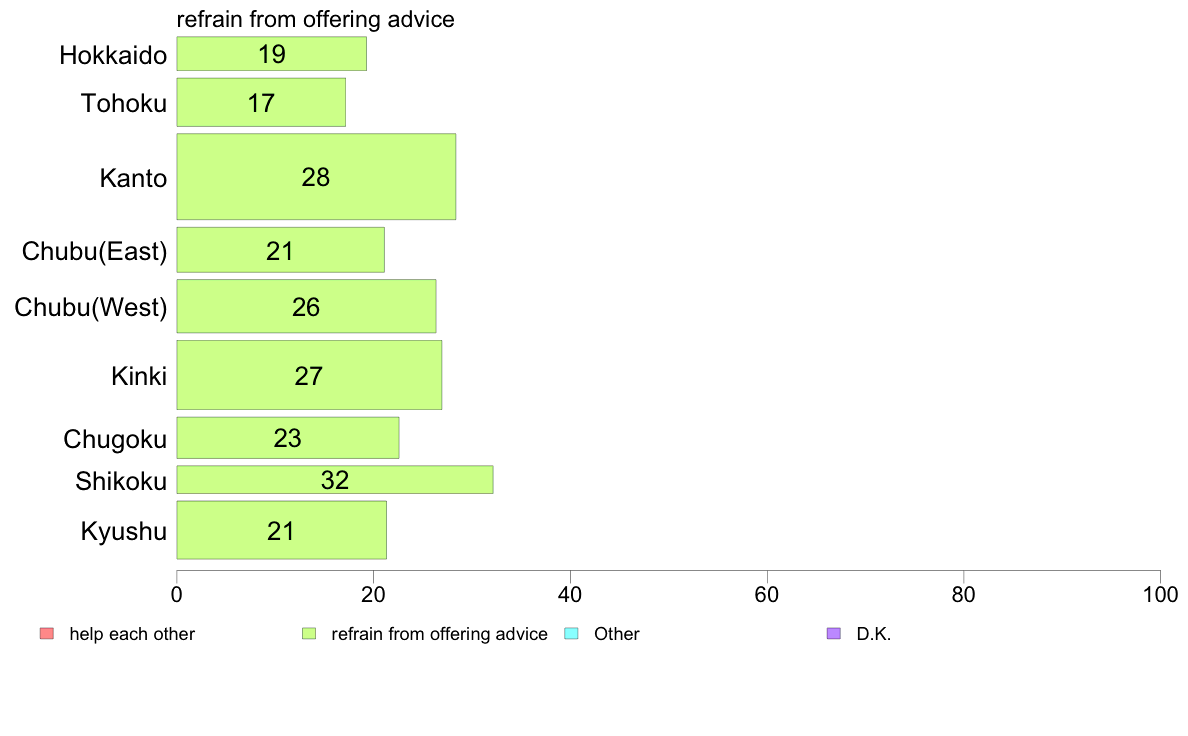Click the Kanto axis label
Viewport: 1188px width, 736px height.
[x=133, y=178]
